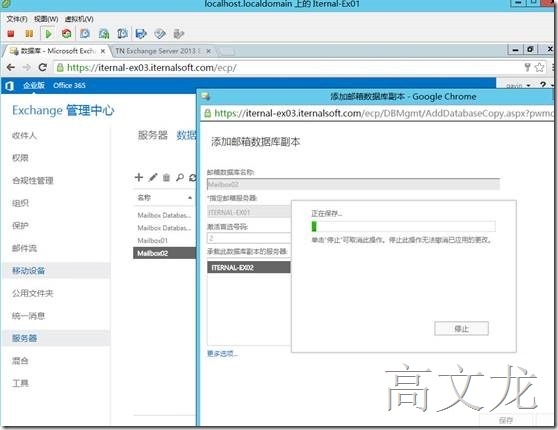Go to 收件人 in the left navigation
The image size is (558, 430).
tap(24, 136)
